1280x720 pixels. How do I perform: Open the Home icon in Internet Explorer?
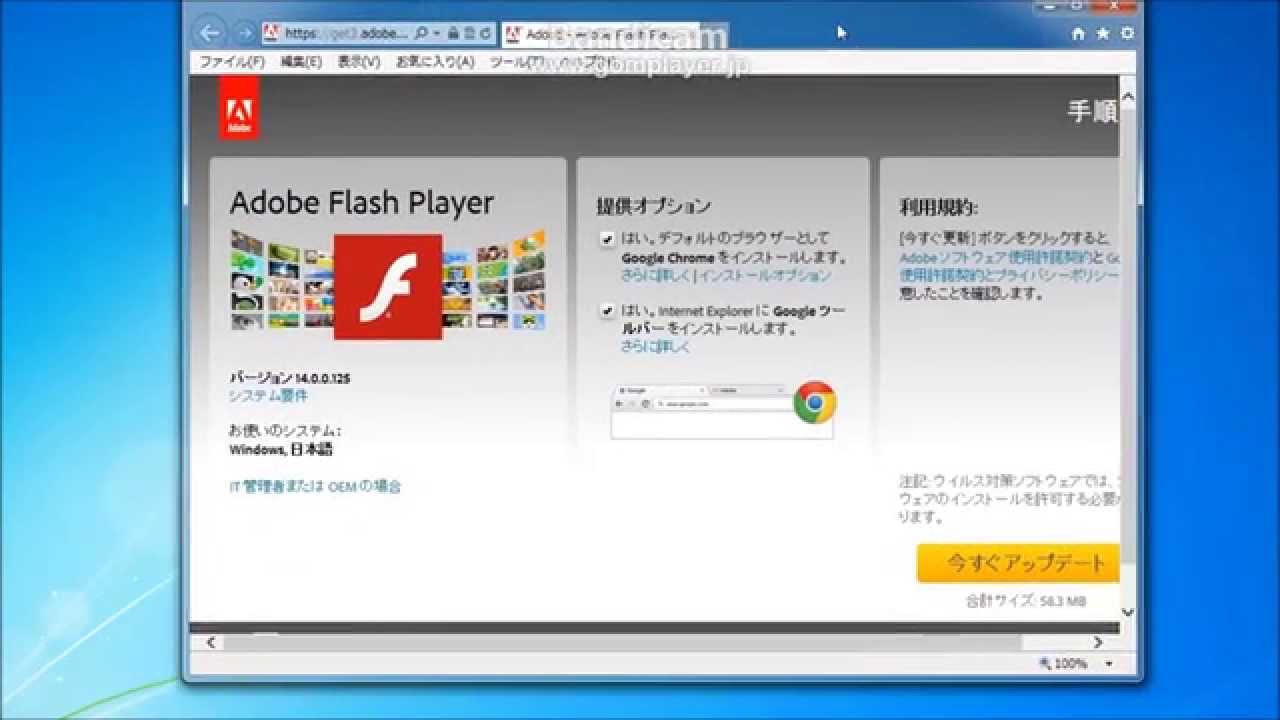1078,33
